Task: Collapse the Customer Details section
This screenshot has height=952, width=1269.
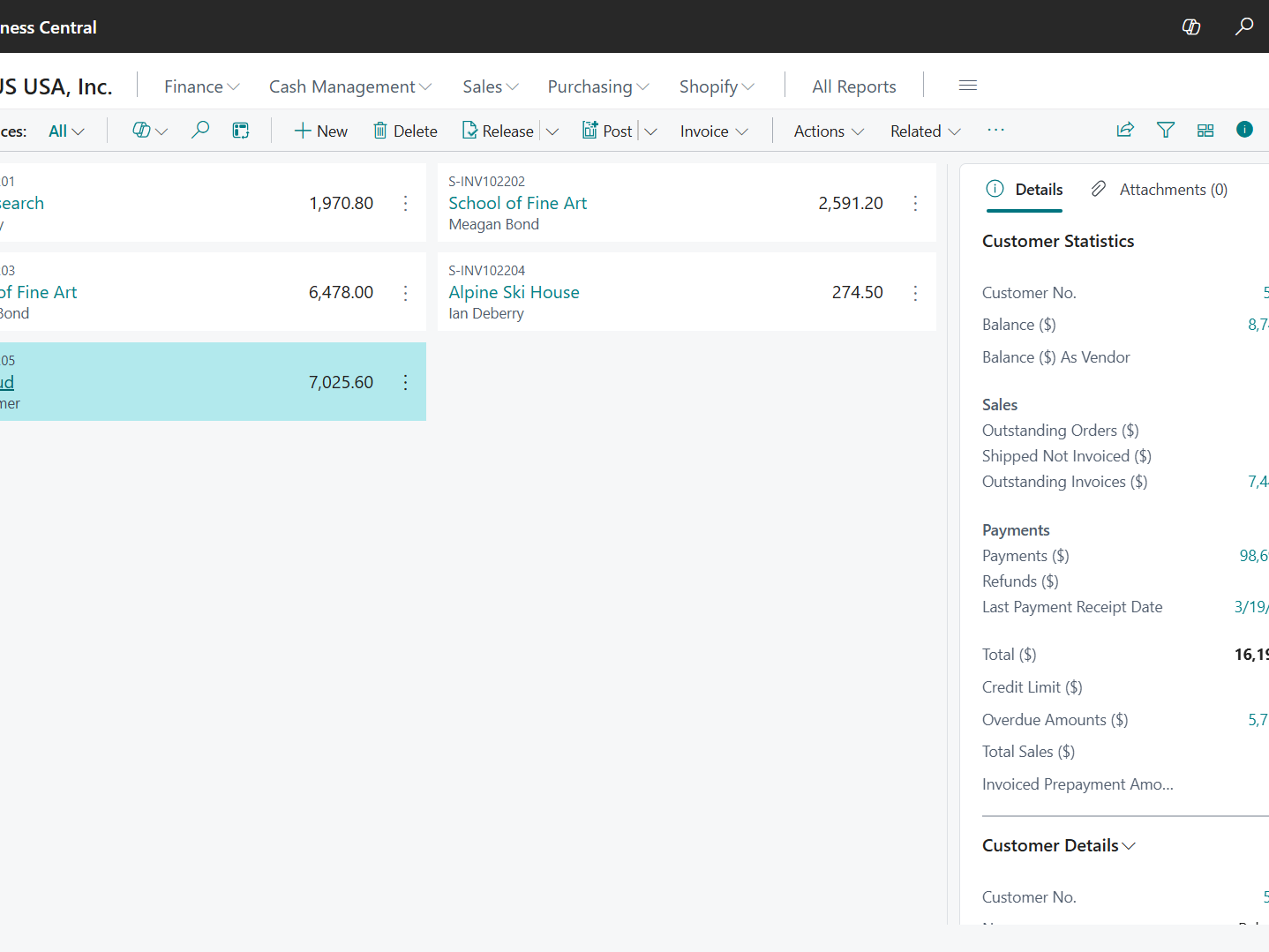Action: pos(1129,845)
